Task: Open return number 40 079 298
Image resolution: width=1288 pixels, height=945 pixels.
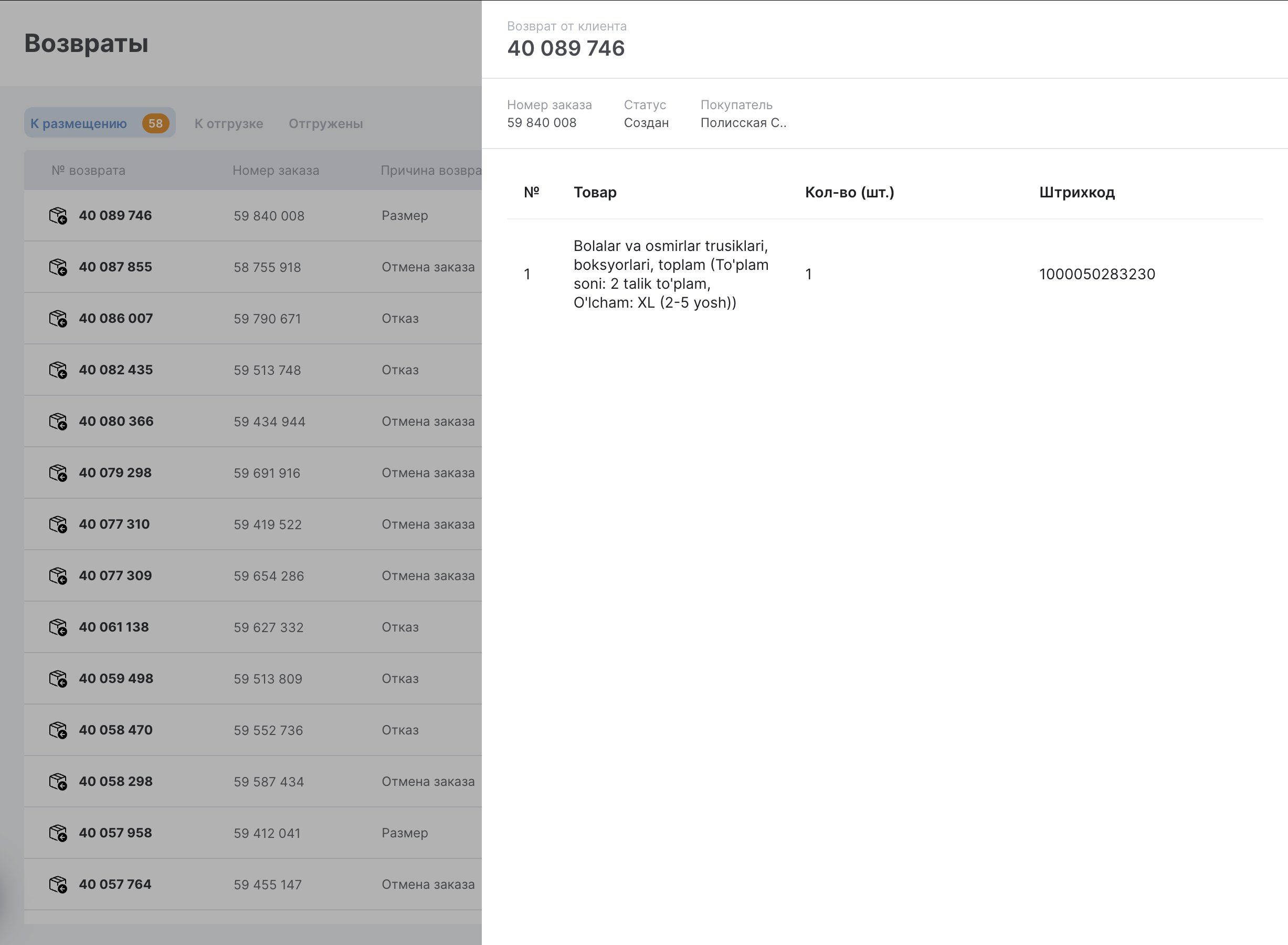Action: pos(115,473)
